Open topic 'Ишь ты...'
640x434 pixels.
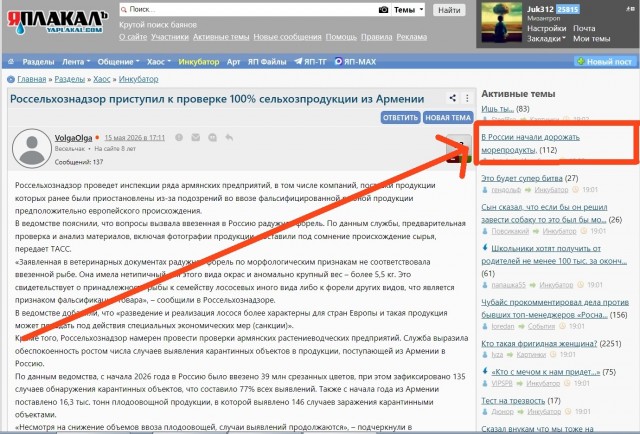tap(498, 109)
